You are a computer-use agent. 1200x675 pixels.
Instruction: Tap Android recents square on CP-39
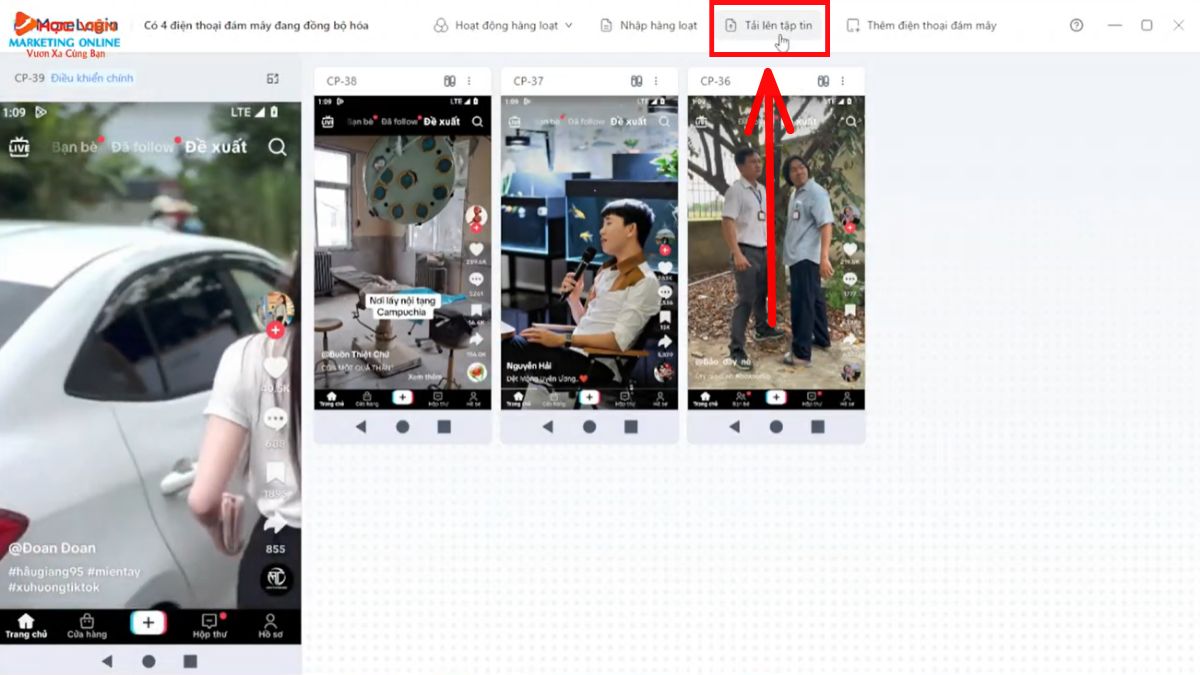(x=190, y=661)
